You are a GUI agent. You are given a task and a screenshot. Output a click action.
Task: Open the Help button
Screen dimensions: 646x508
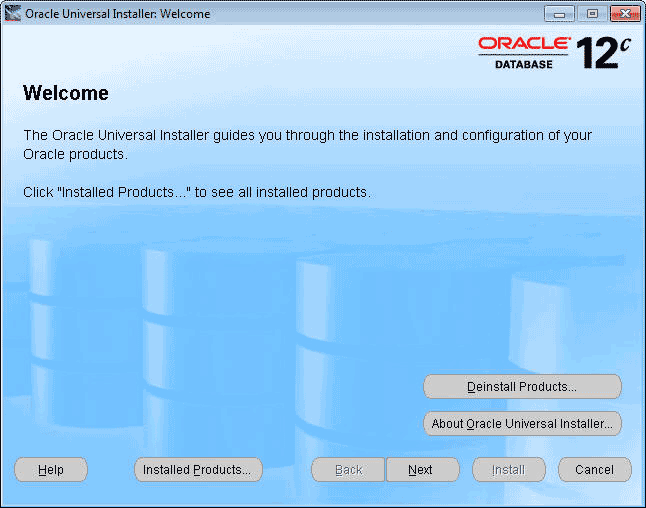pyautogui.click(x=51, y=469)
